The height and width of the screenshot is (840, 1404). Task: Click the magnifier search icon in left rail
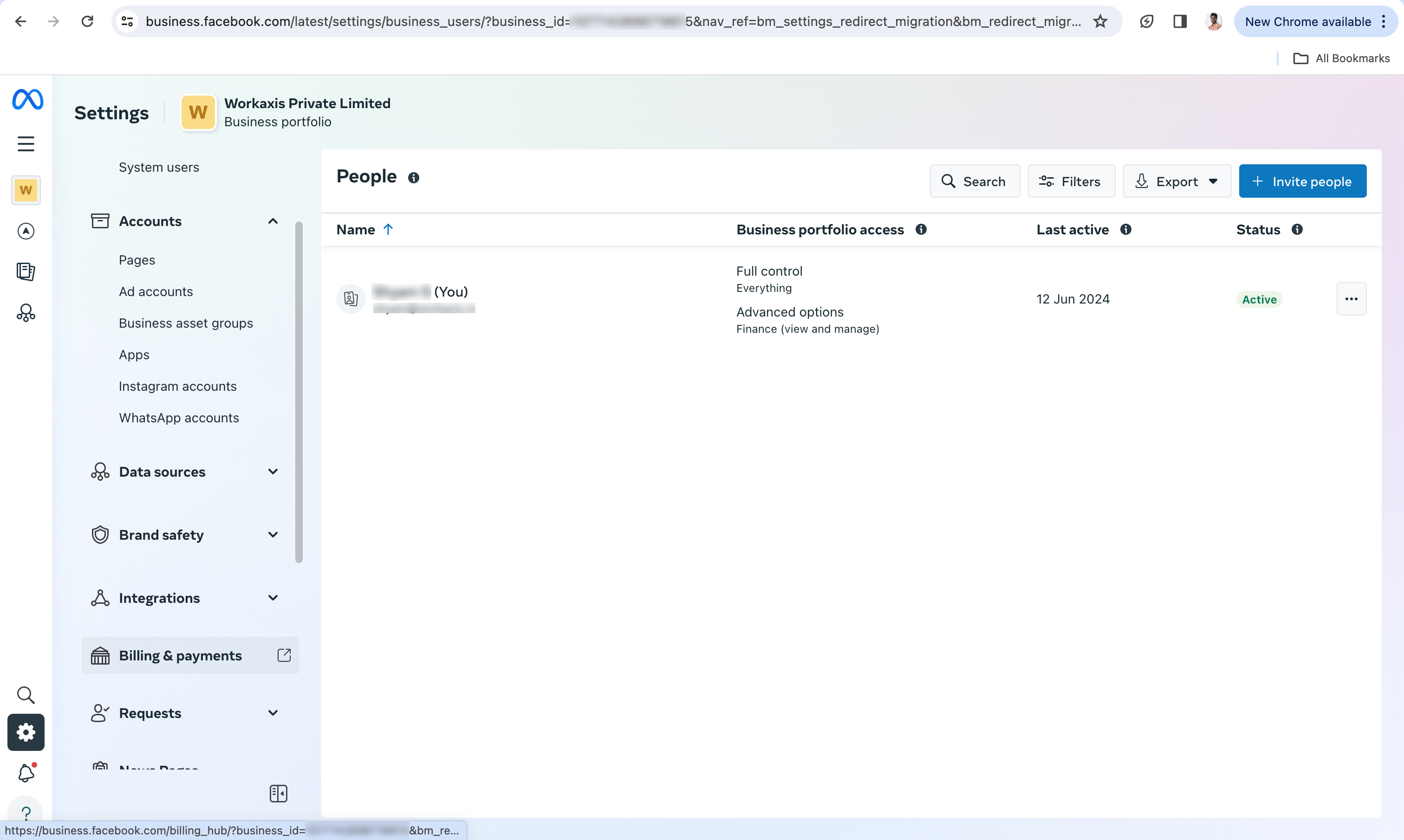coord(26,695)
